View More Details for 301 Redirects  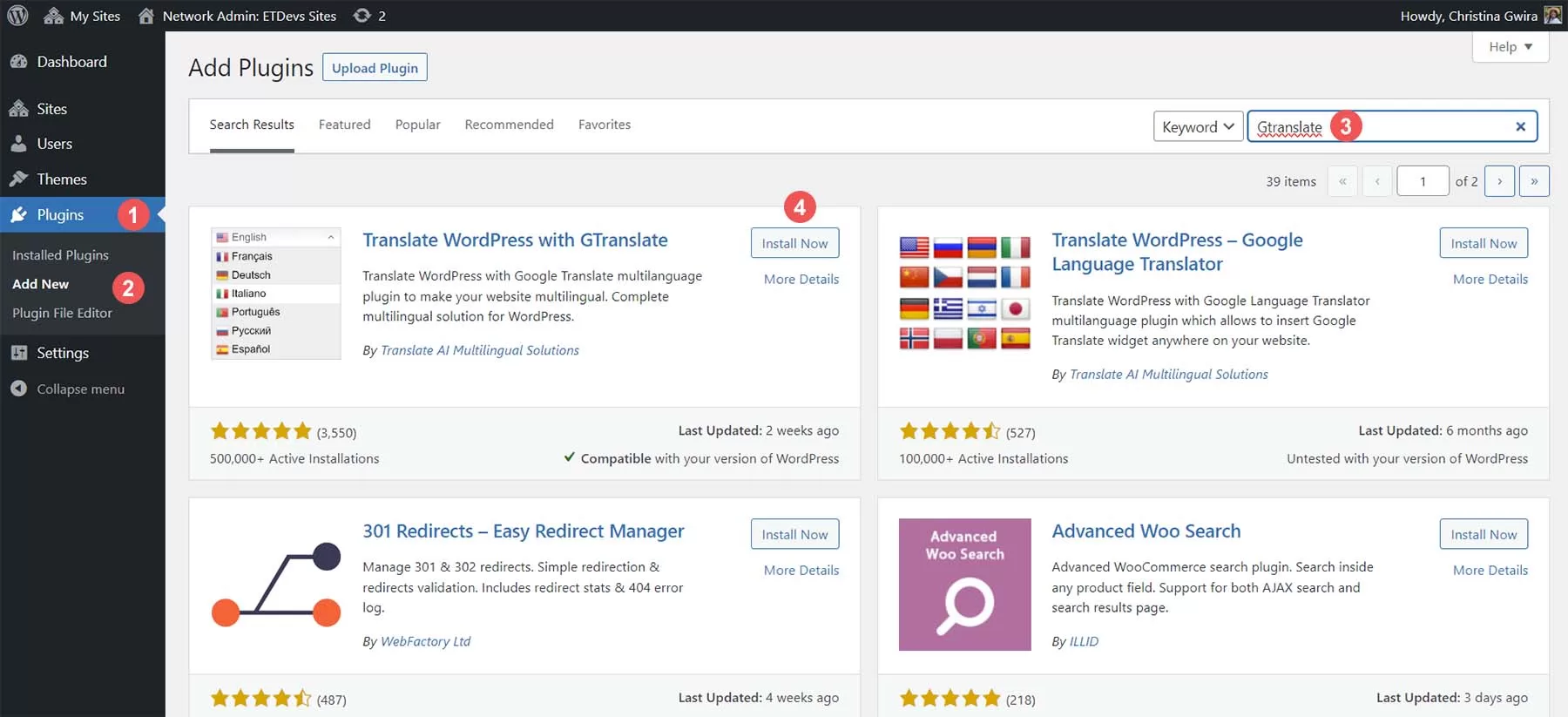tap(801, 571)
